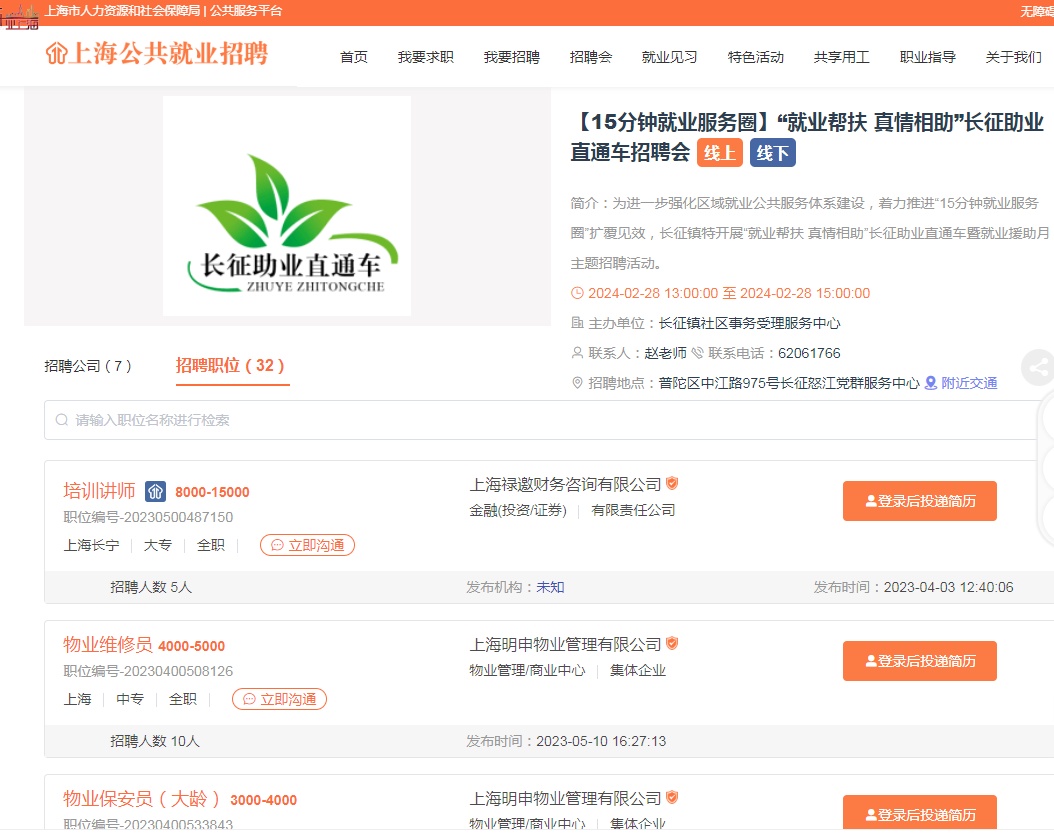Screen dimensions: 1054x834
Task: Click the location pin icon before 招聘地点
Action: 577,383
